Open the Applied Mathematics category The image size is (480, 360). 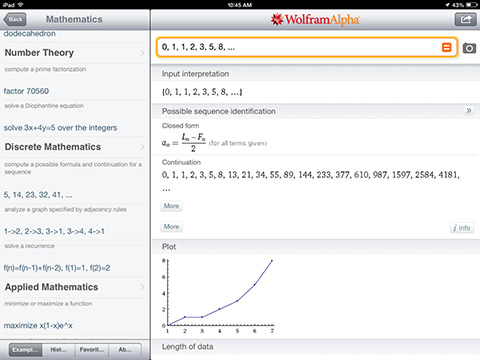[x=75, y=287]
